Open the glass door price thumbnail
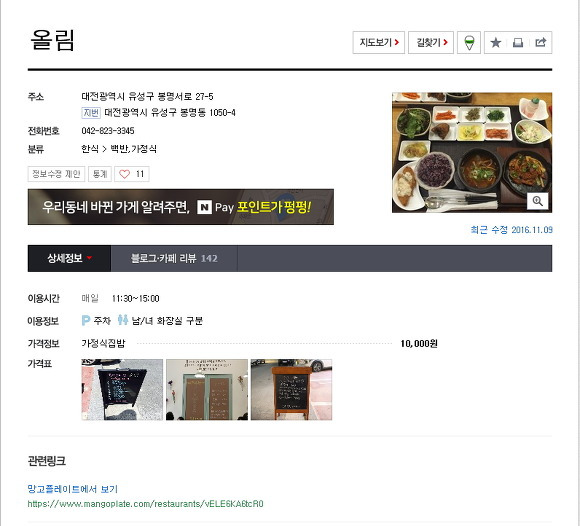This screenshot has width=580, height=526. tap(207, 390)
